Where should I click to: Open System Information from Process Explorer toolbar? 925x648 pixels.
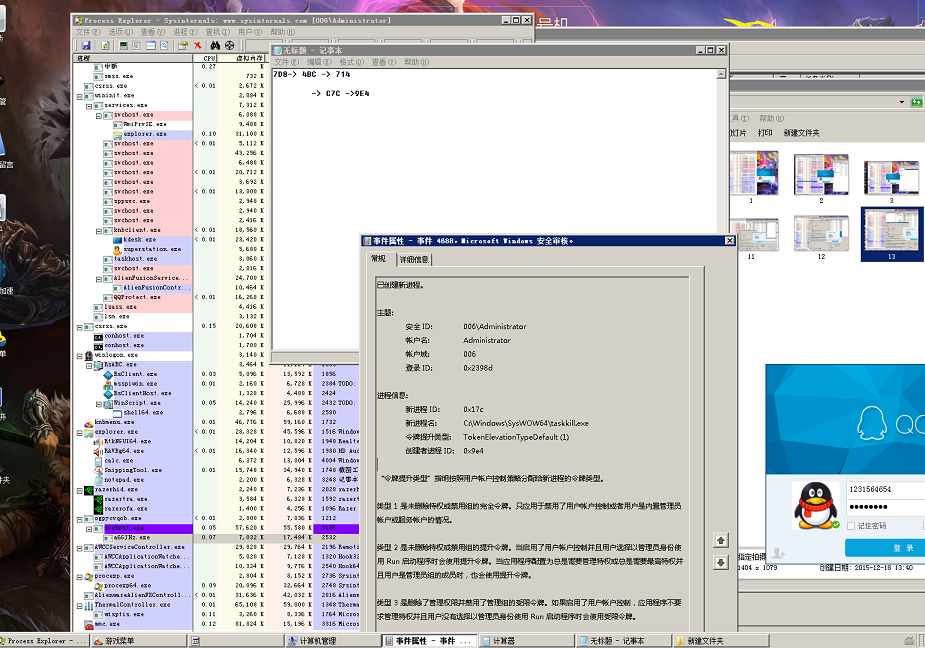coord(124,45)
